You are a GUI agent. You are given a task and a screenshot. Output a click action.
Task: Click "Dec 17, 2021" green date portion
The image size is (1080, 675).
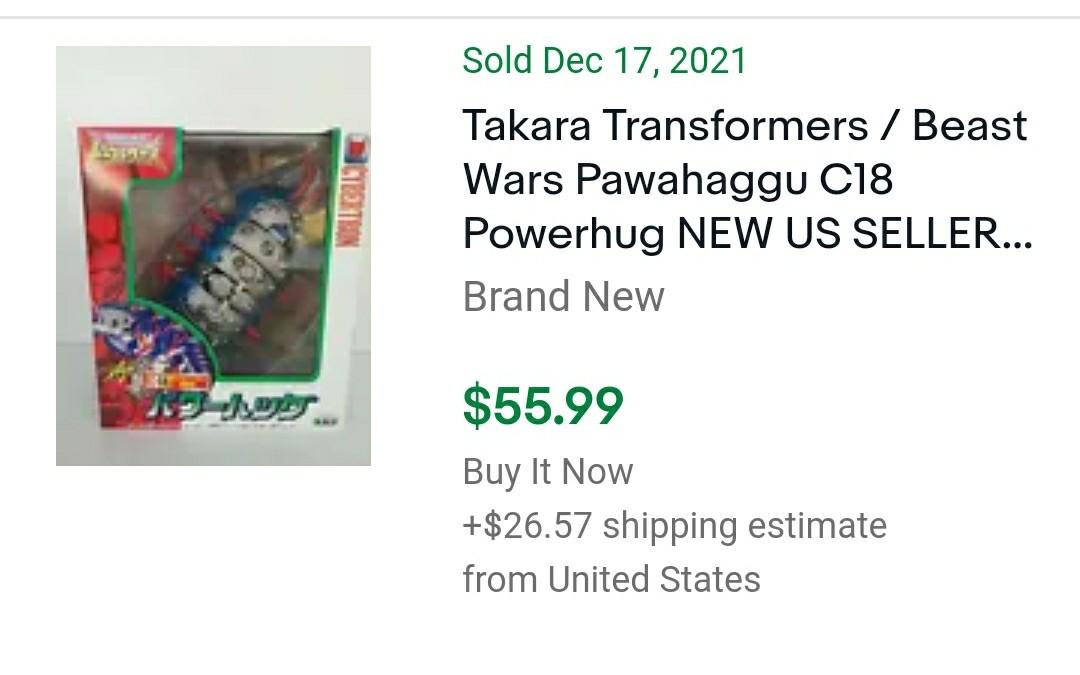(x=645, y=60)
